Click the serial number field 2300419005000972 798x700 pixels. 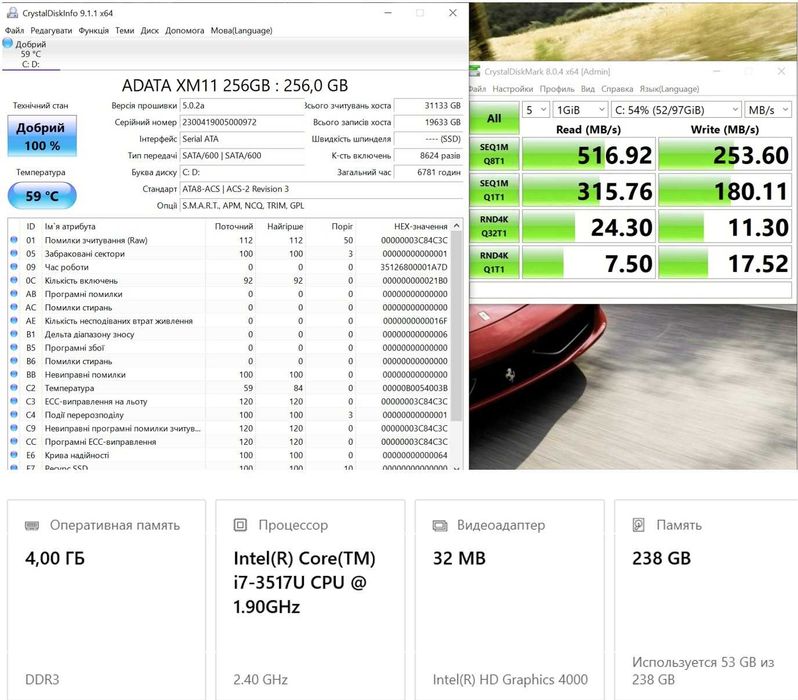pos(242,122)
